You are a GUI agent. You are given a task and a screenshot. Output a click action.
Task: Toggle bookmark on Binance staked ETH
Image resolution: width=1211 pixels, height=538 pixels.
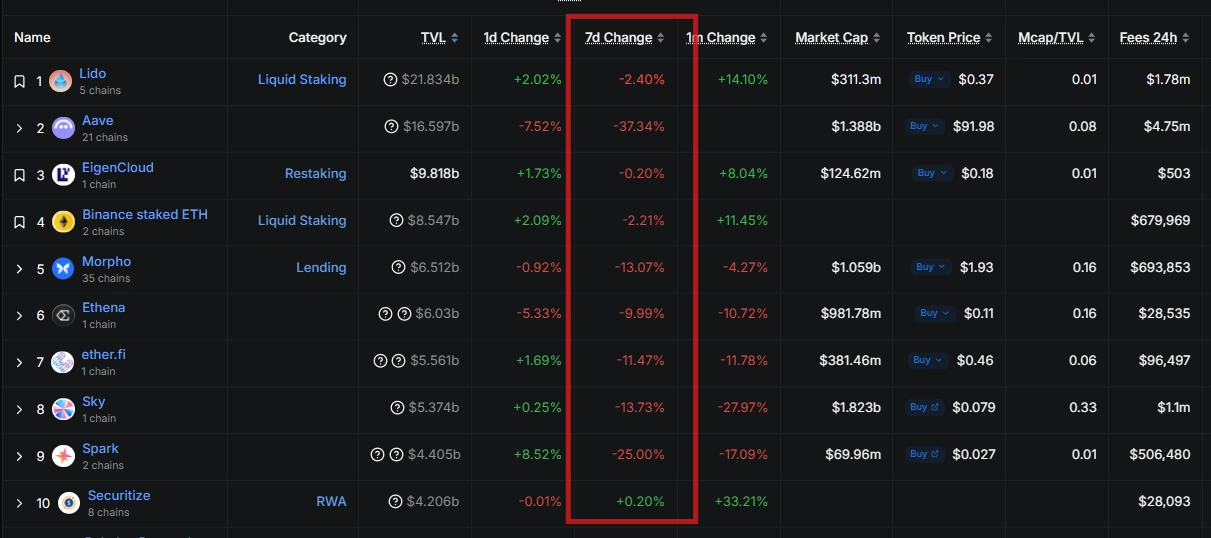coord(19,222)
